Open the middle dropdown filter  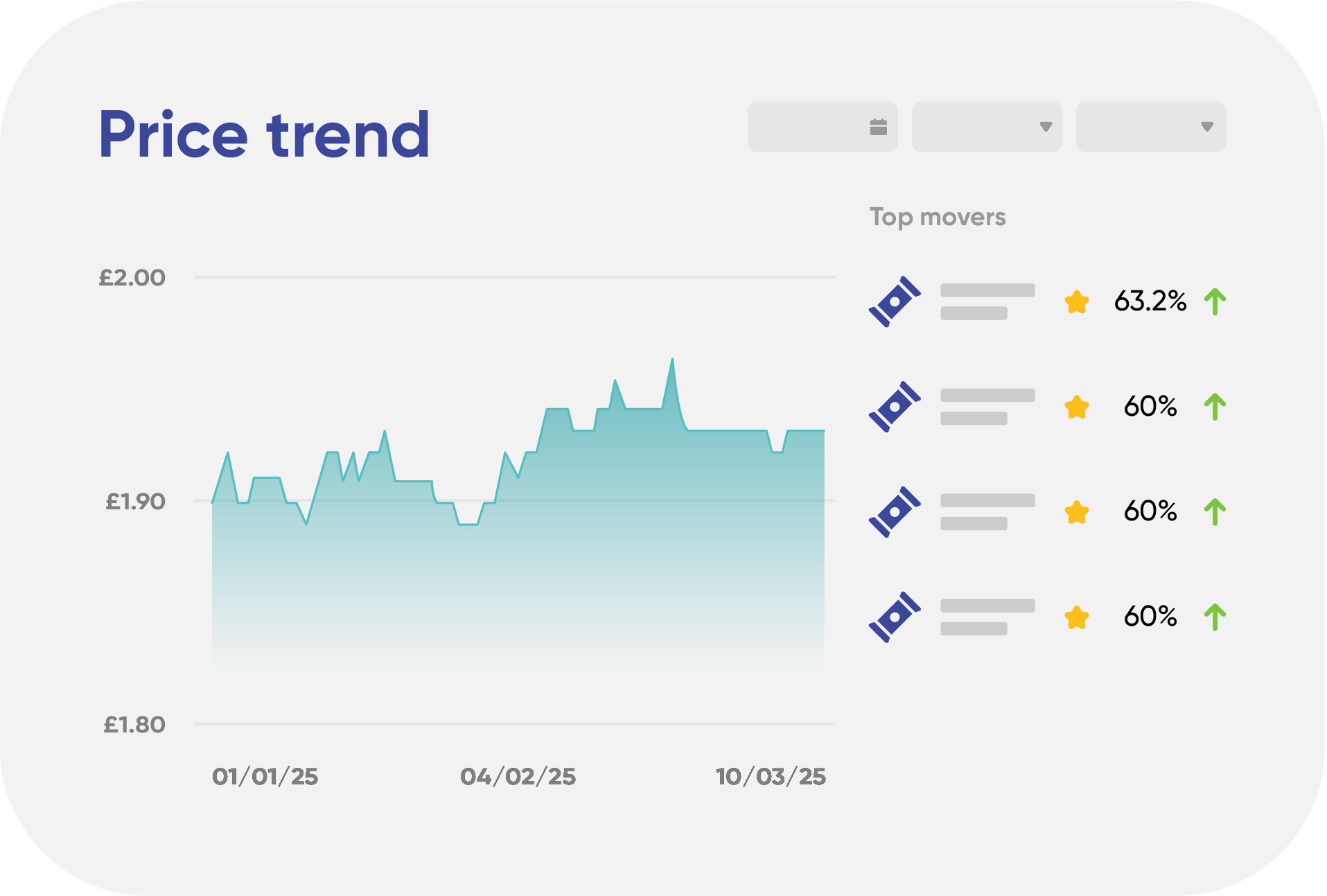986,127
